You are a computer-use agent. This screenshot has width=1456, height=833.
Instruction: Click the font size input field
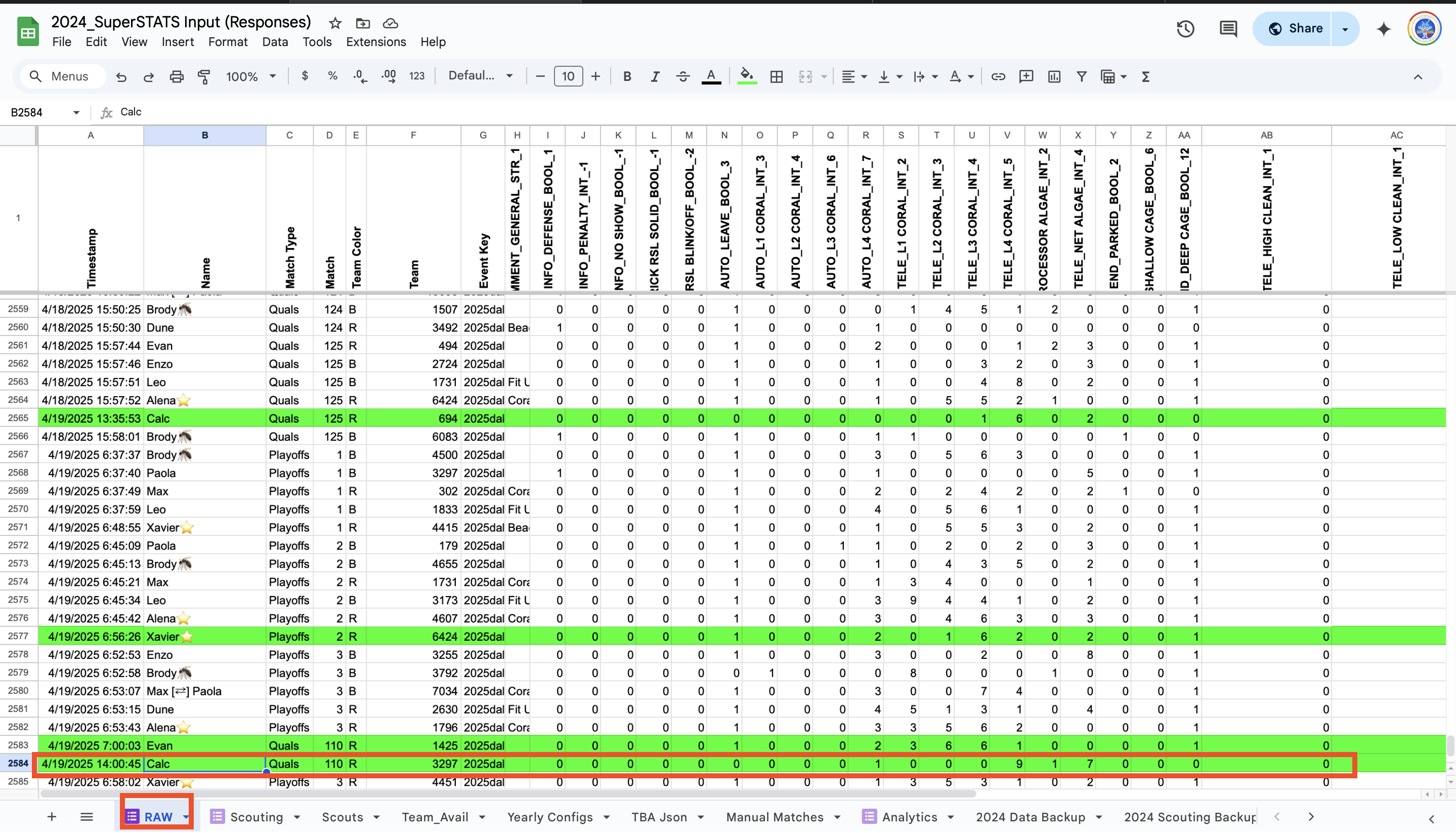coord(568,76)
